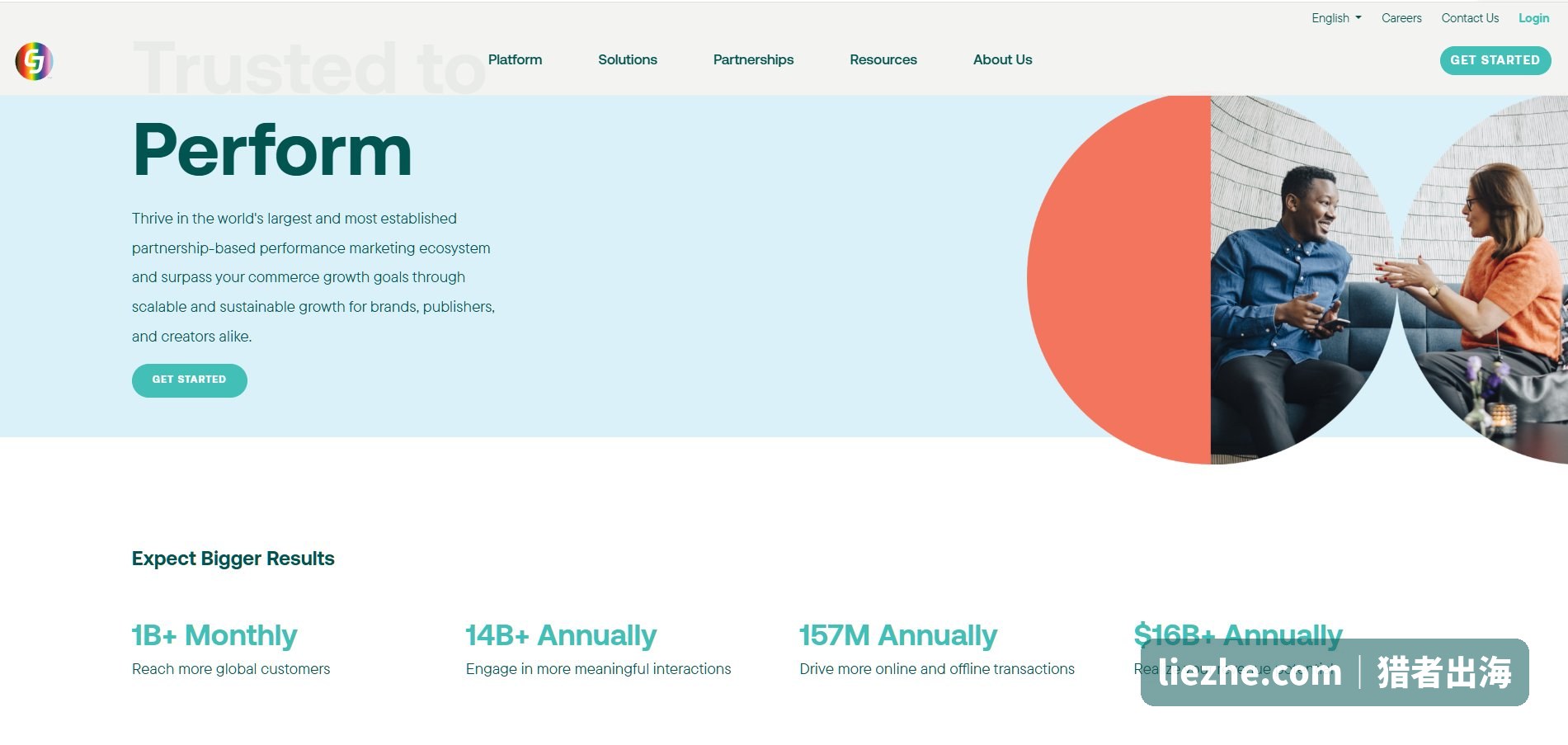Click the rainbow CJ logo icon
This screenshot has height=745, width=1568.
[34, 61]
